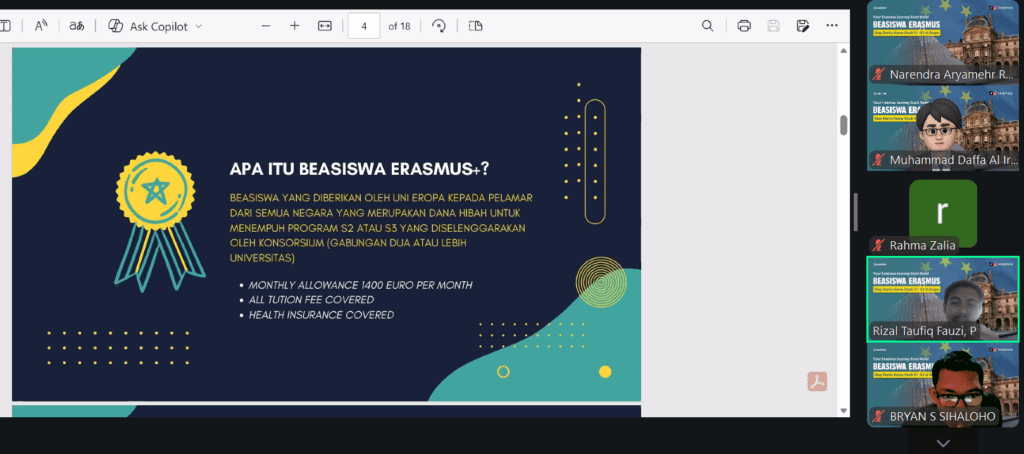Click the page number input field
This screenshot has width=1024, height=454.
tap(363, 26)
